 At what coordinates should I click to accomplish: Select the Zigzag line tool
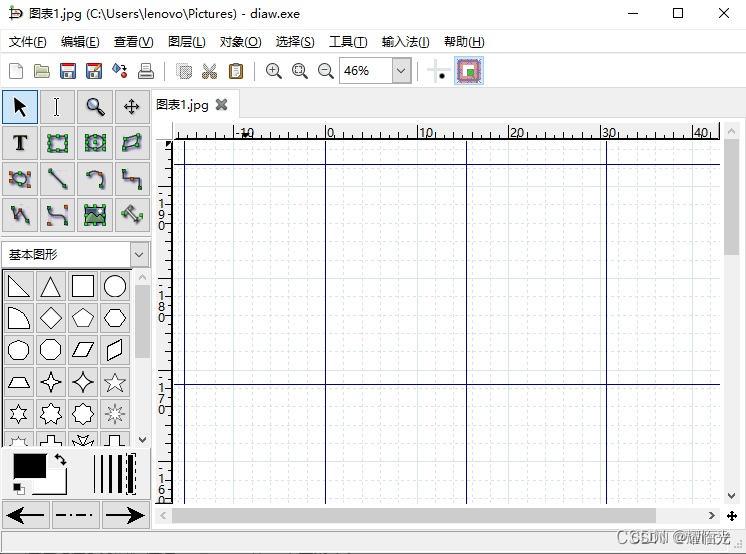pyautogui.click(x=132, y=179)
